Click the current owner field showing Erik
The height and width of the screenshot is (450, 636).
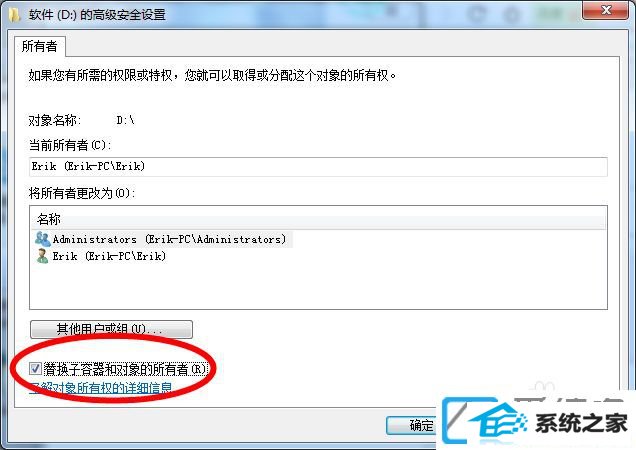tap(318, 166)
